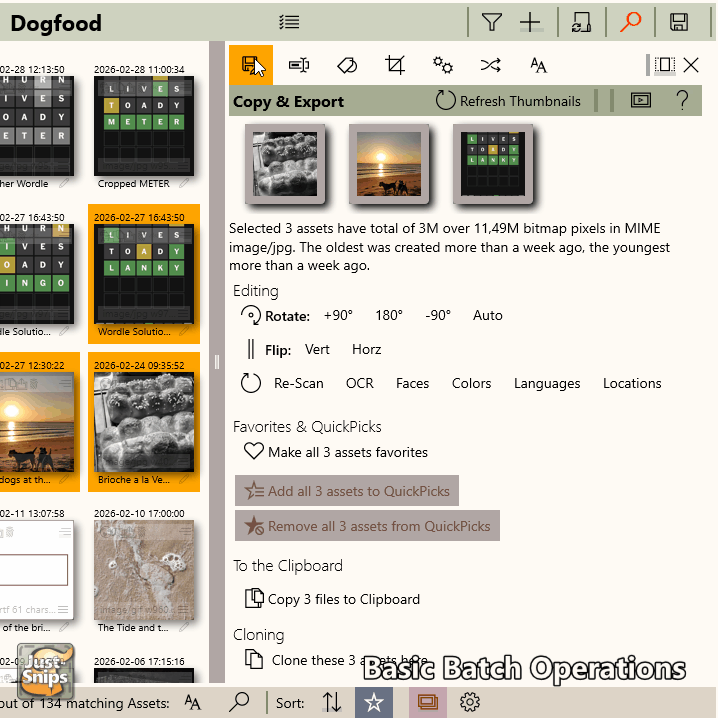The width and height of the screenshot is (718, 718).
Task: Flip selected assets Horz
Action: pos(366,349)
